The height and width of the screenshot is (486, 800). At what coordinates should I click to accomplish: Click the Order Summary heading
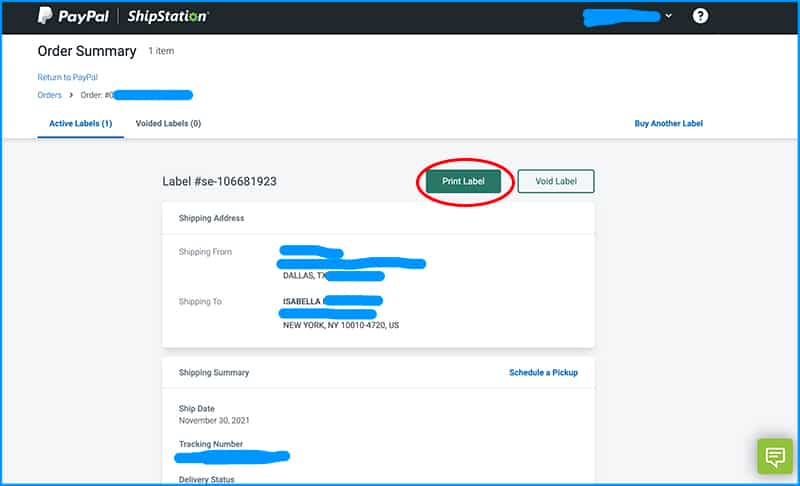point(87,51)
